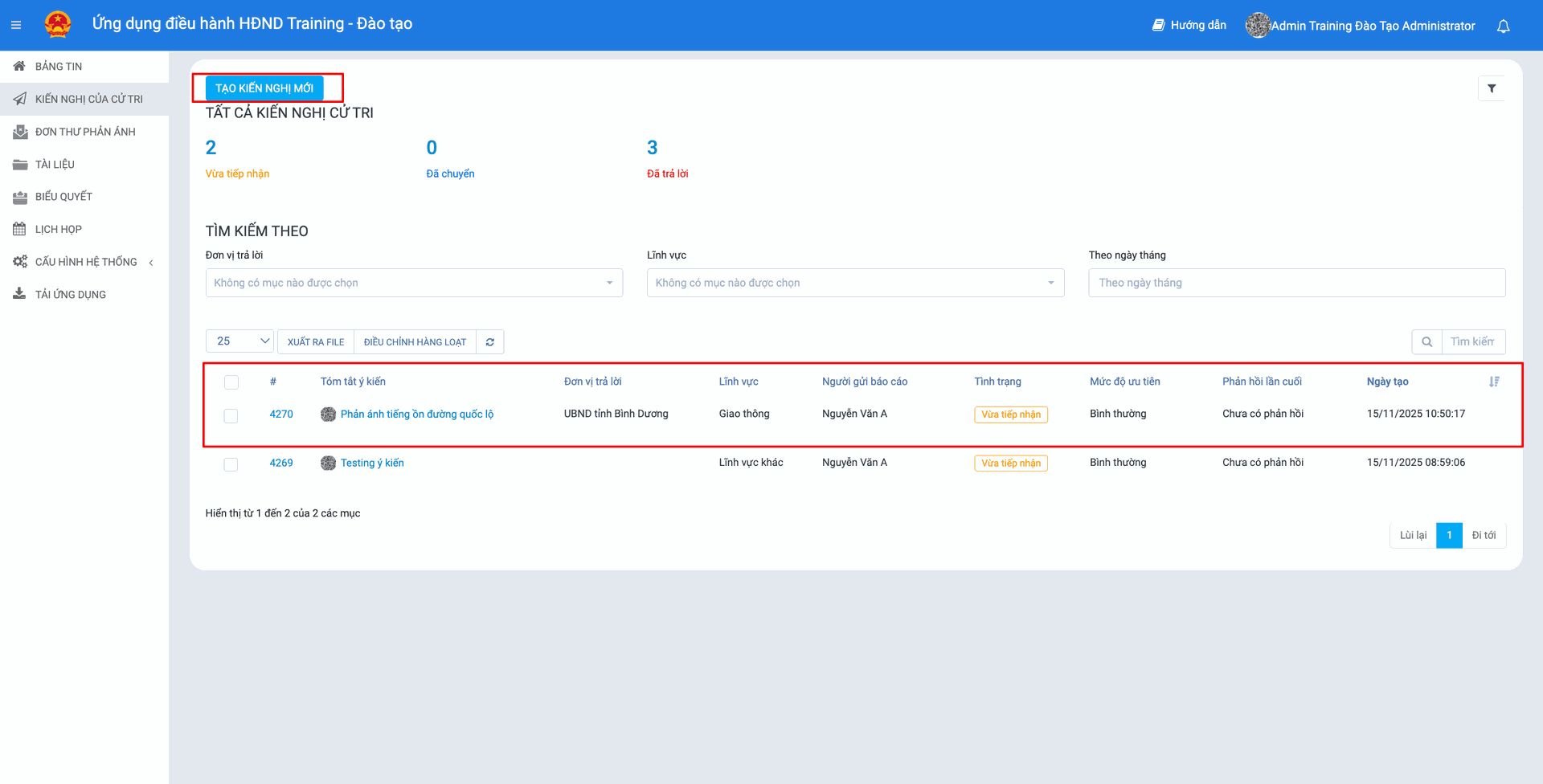Click Tạo kiến nghị mới button
The height and width of the screenshot is (784, 1543).
[264, 88]
